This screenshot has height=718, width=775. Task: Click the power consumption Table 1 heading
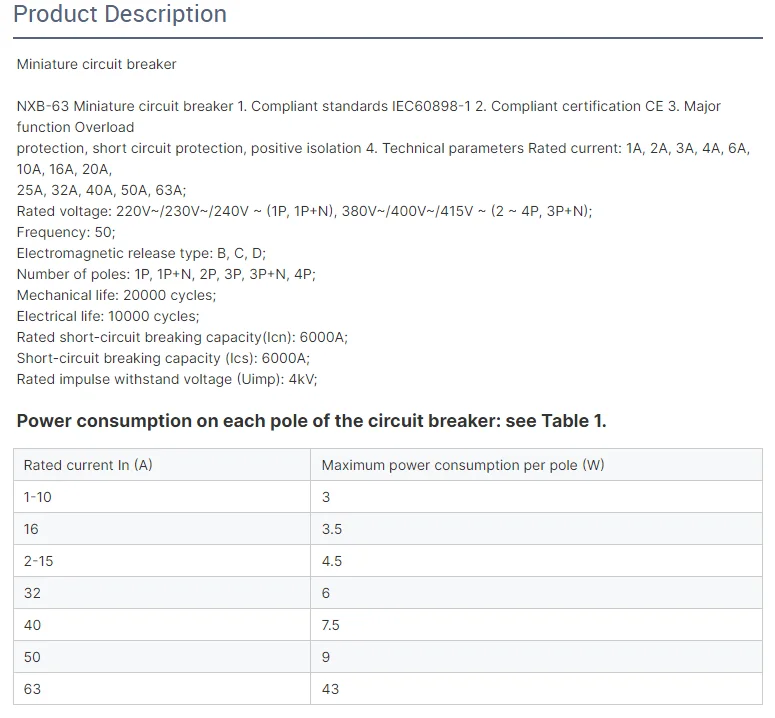311,421
